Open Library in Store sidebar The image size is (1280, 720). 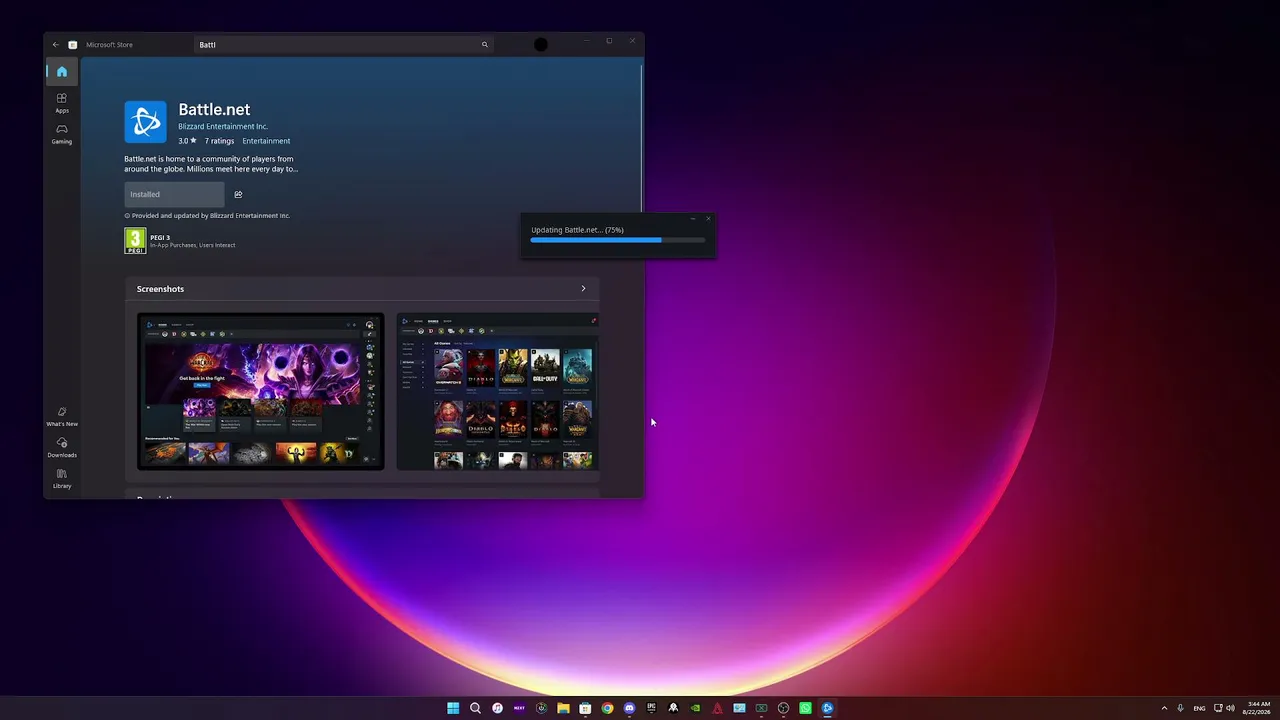pos(62,479)
